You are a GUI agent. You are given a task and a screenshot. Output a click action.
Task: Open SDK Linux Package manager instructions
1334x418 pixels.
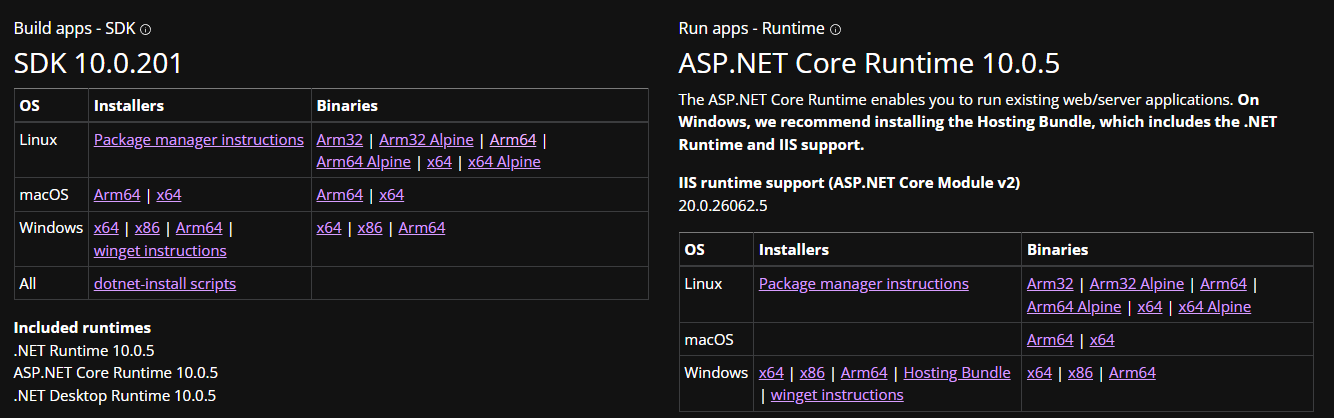pyautogui.click(x=199, y=140)
